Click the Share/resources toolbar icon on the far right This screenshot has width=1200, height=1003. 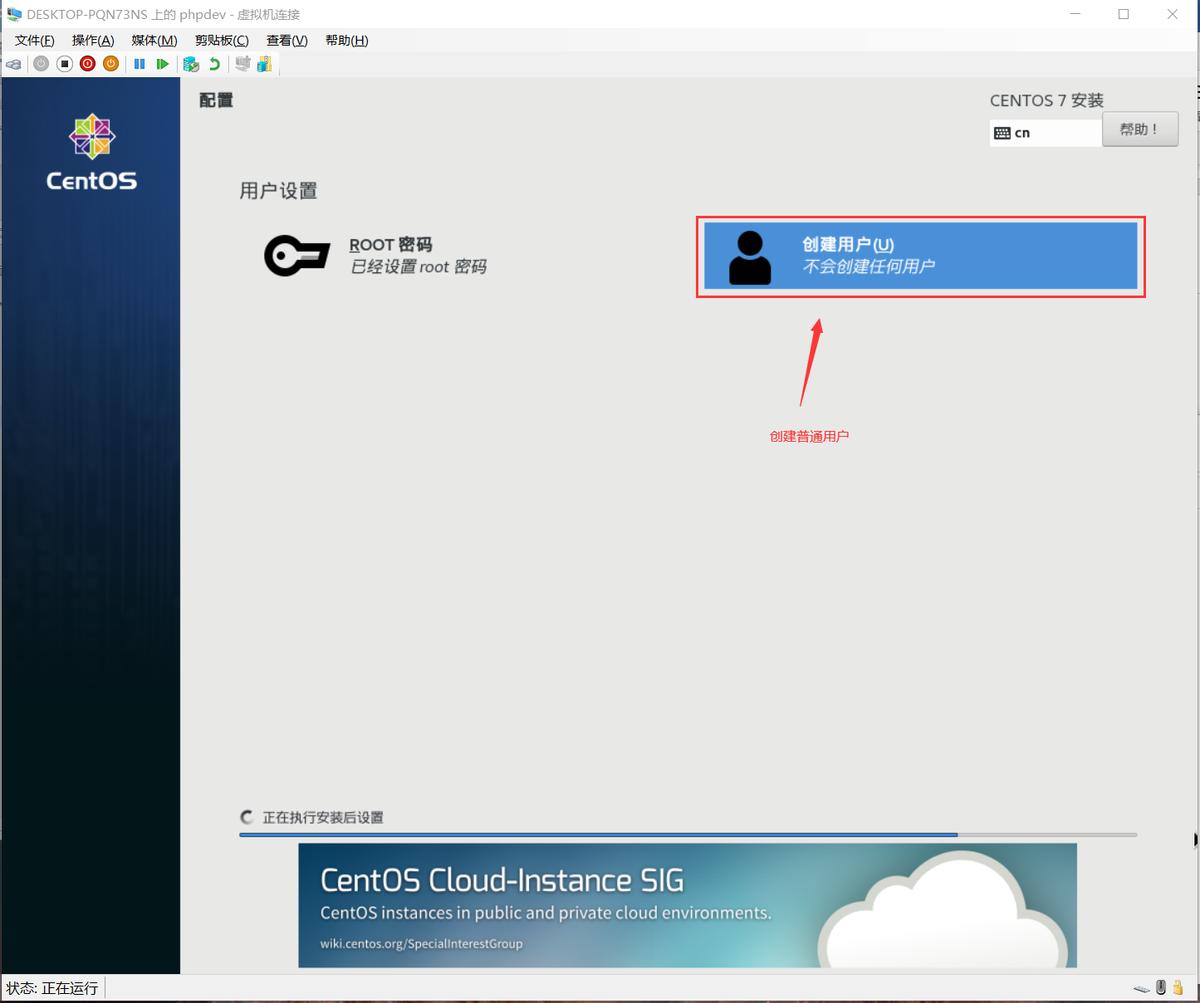coord(264,64)
